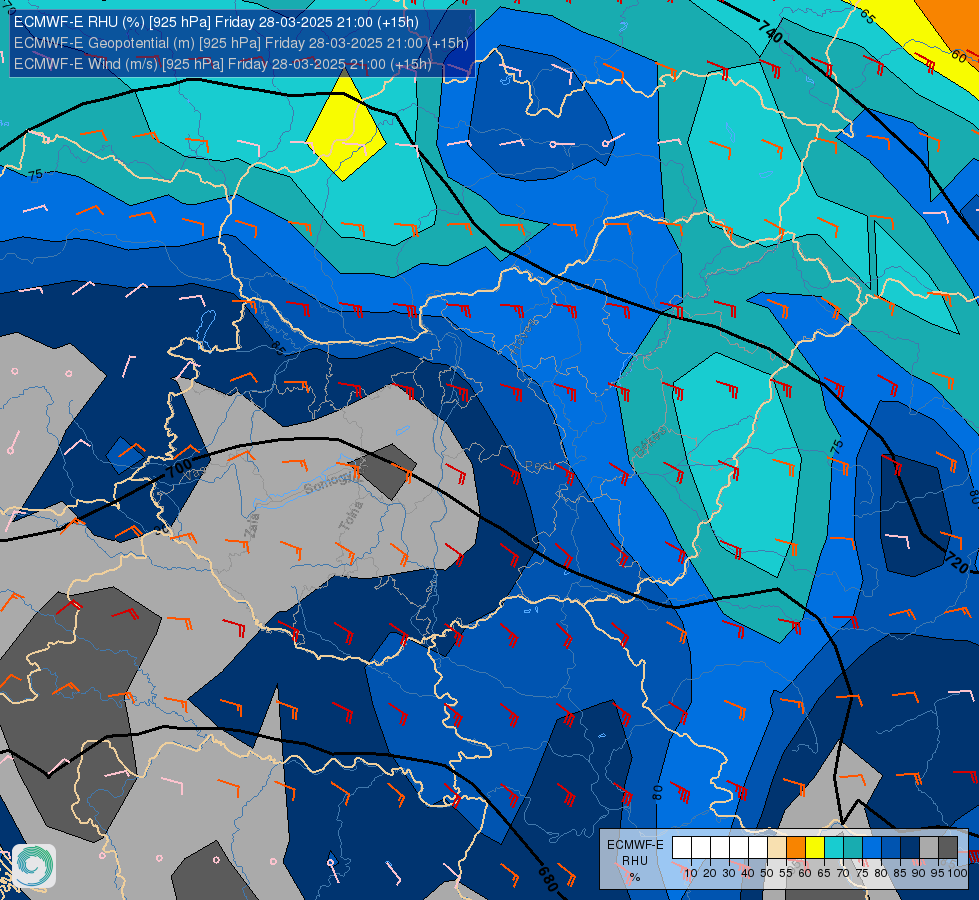Viewport: 979px width, 900px height.
Task: Click the legend tick label 100
Action: tap(957, 873)
